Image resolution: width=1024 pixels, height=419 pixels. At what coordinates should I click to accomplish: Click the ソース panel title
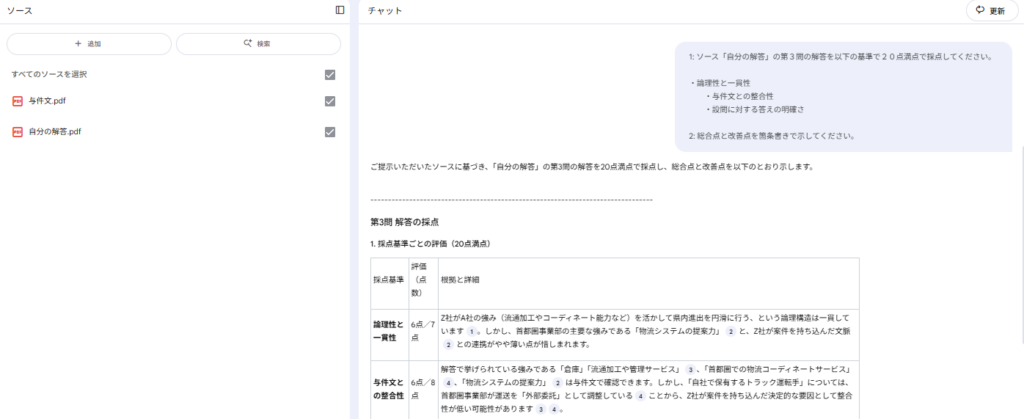tap(20, 11)
